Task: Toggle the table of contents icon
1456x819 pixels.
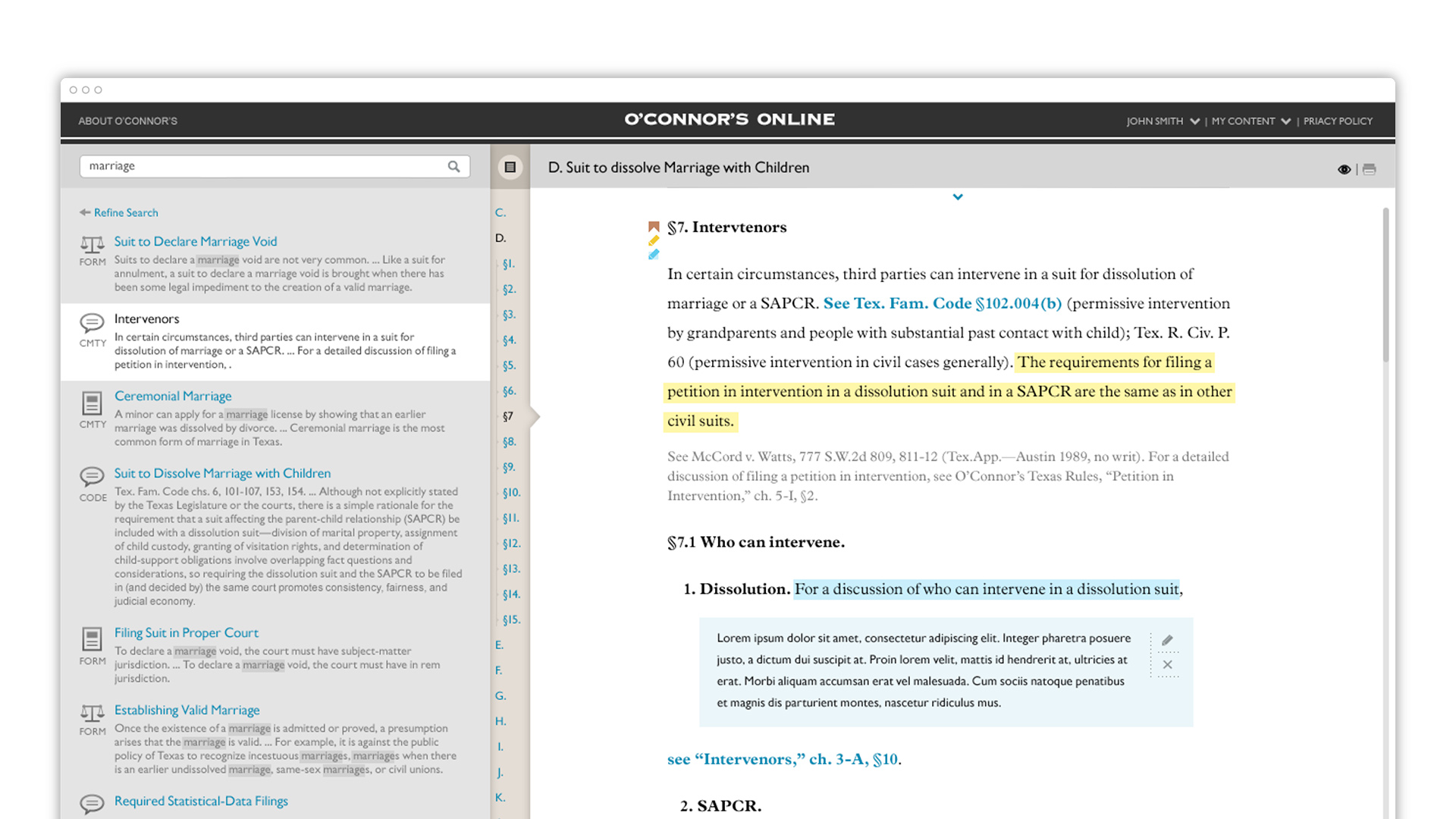Action: [510, 168]
